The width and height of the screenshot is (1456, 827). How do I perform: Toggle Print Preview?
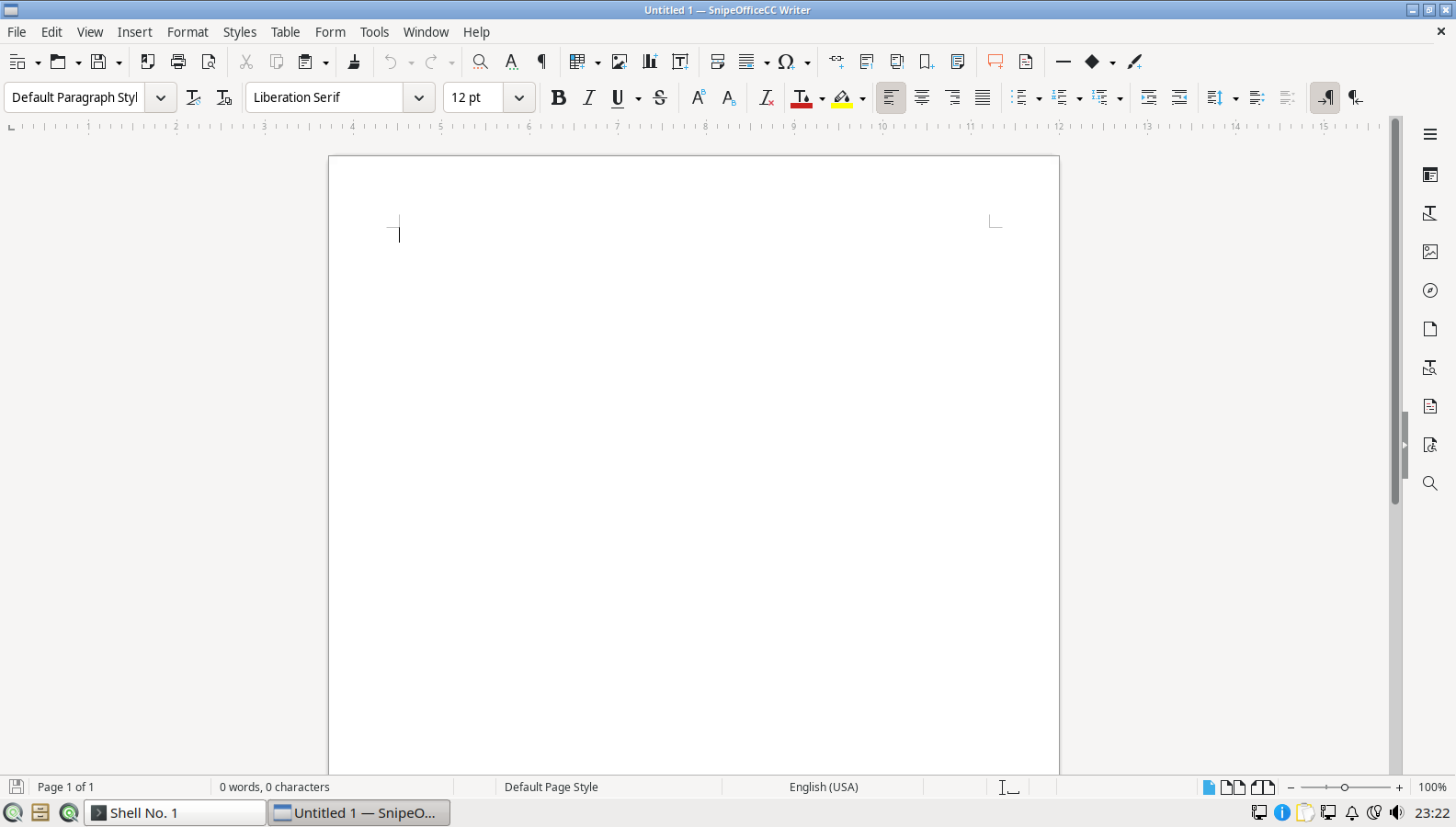pyautogui.click(x=209, y=62)
